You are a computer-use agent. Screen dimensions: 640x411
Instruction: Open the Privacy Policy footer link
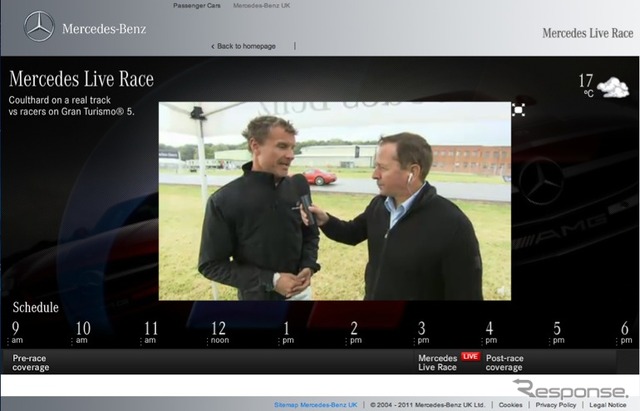point(556,405)
